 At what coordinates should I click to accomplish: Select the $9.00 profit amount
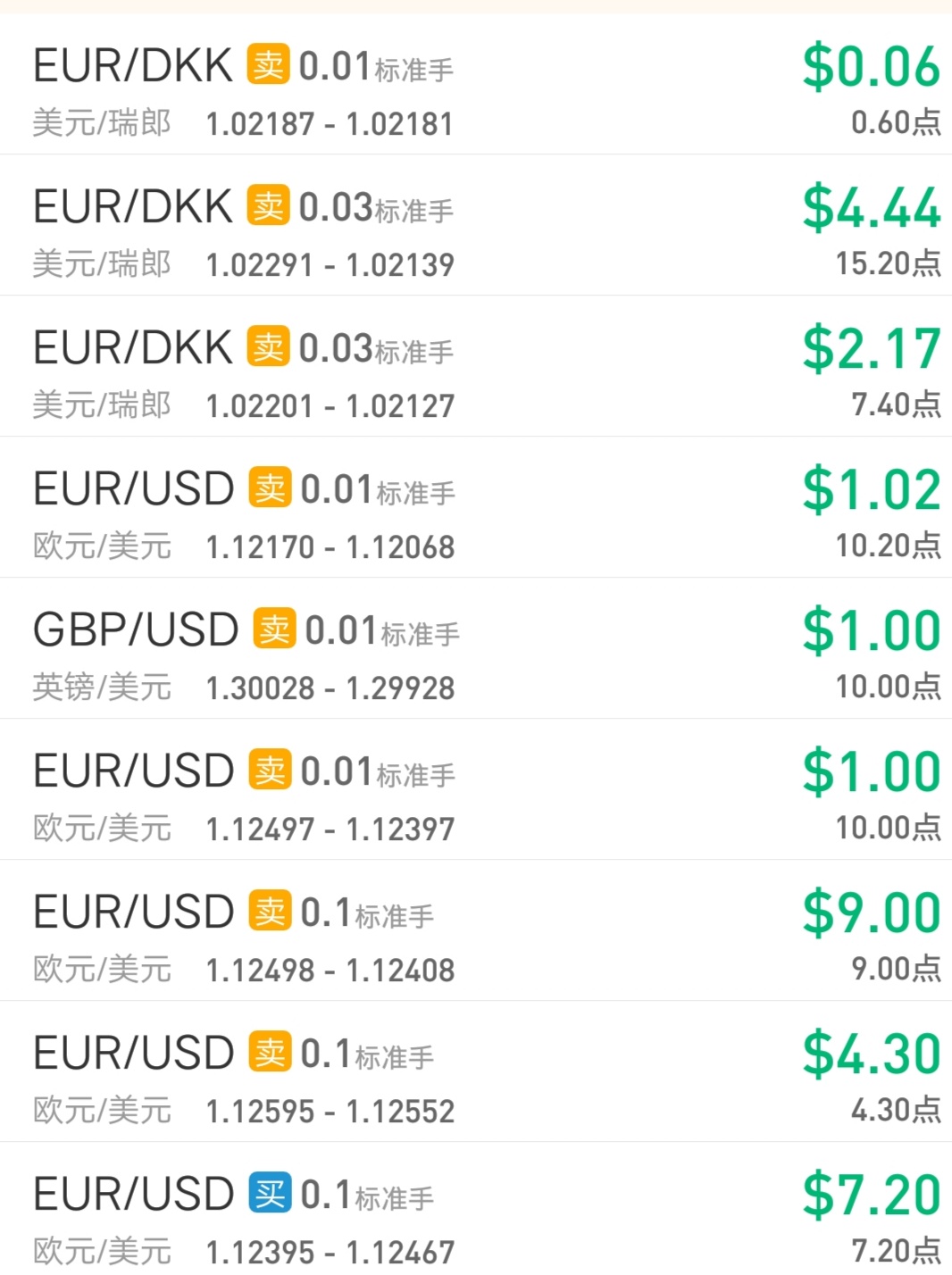tap(872, 913)
